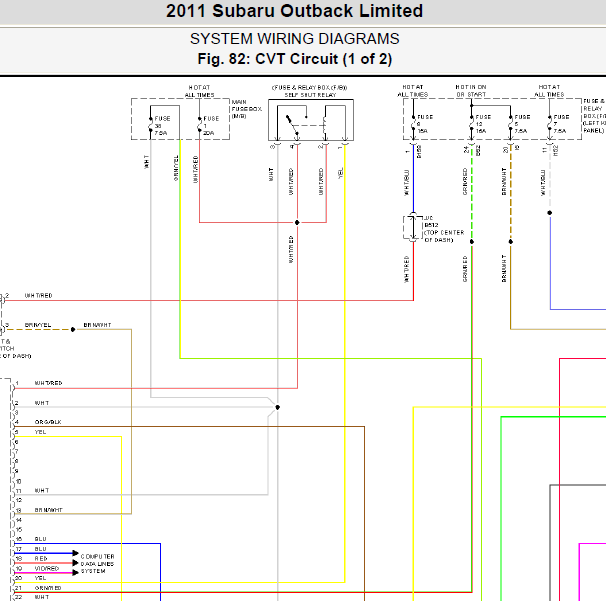Click the 'BLU' label at pin 17
This screenshot has height=601, width=606.
(x=41, y=549)
